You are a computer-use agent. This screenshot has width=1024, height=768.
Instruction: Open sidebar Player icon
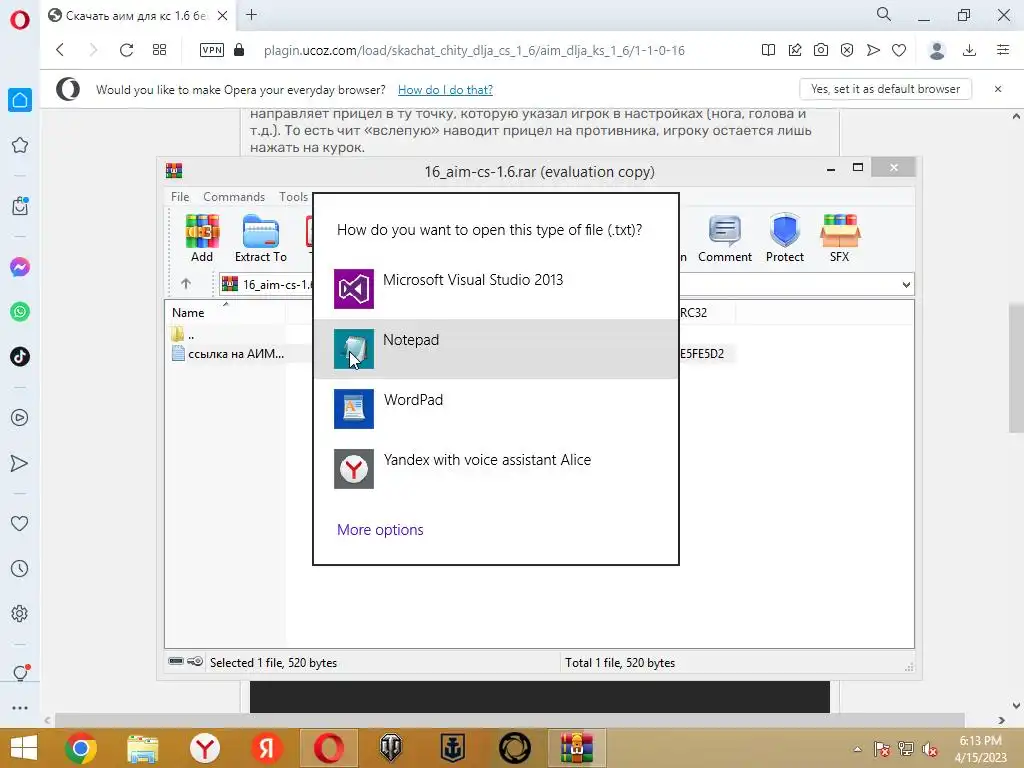tap(20, 418)
